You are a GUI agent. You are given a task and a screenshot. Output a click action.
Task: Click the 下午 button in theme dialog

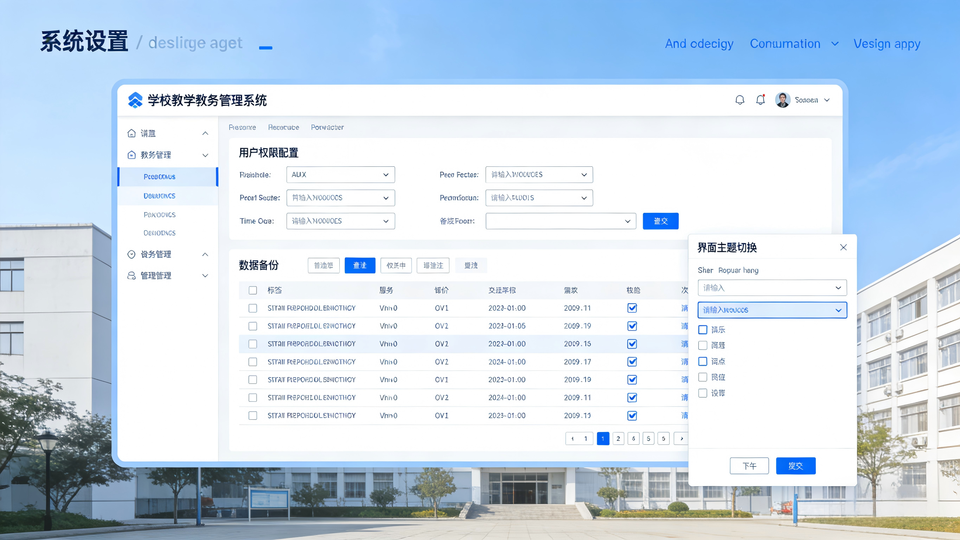click(749, 466)
